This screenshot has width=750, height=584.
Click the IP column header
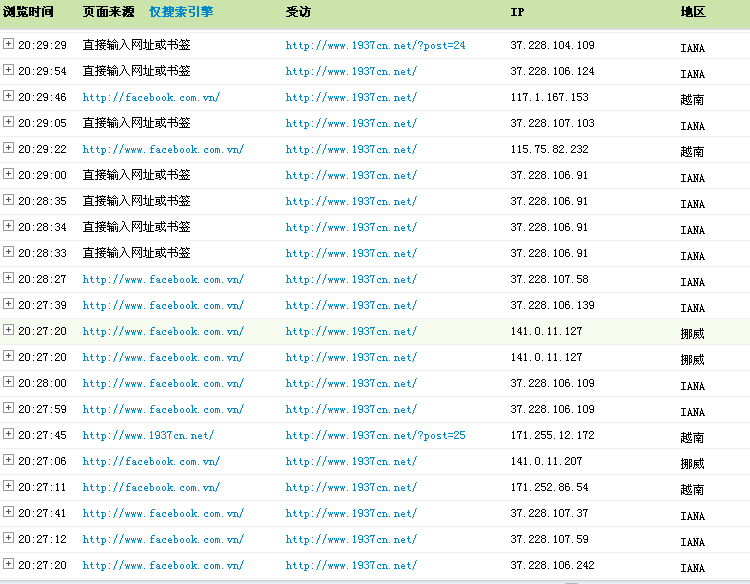coord(517,12)
